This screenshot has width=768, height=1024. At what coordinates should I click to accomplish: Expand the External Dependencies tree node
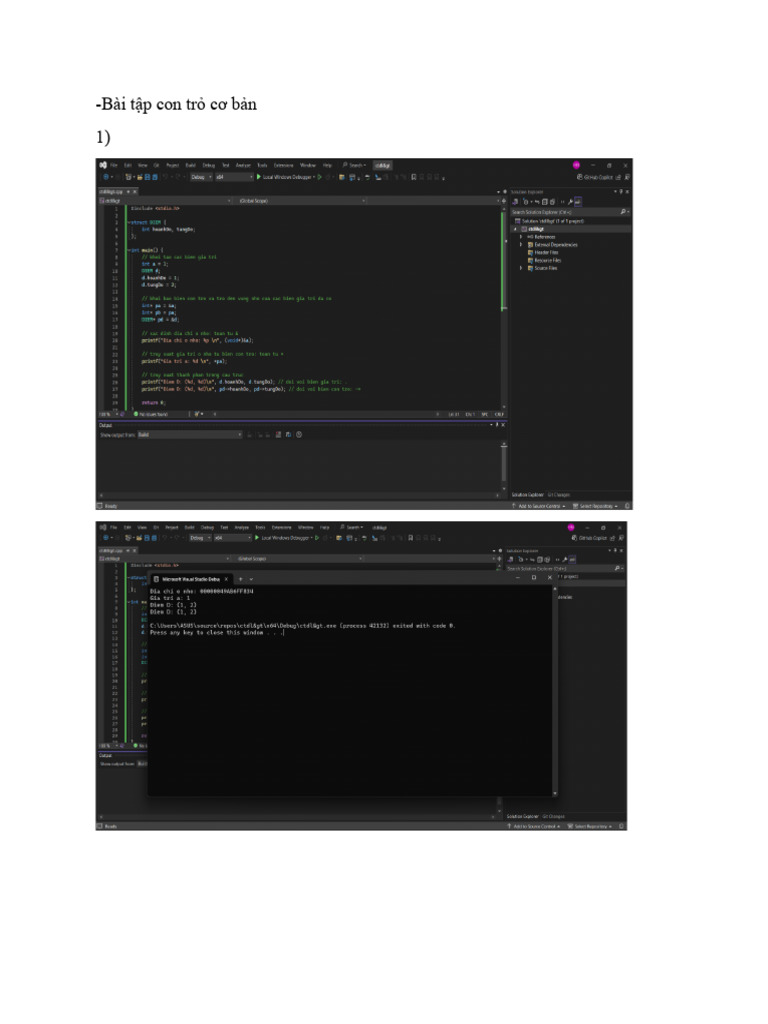pyautogui.click(x=521, y=244)
